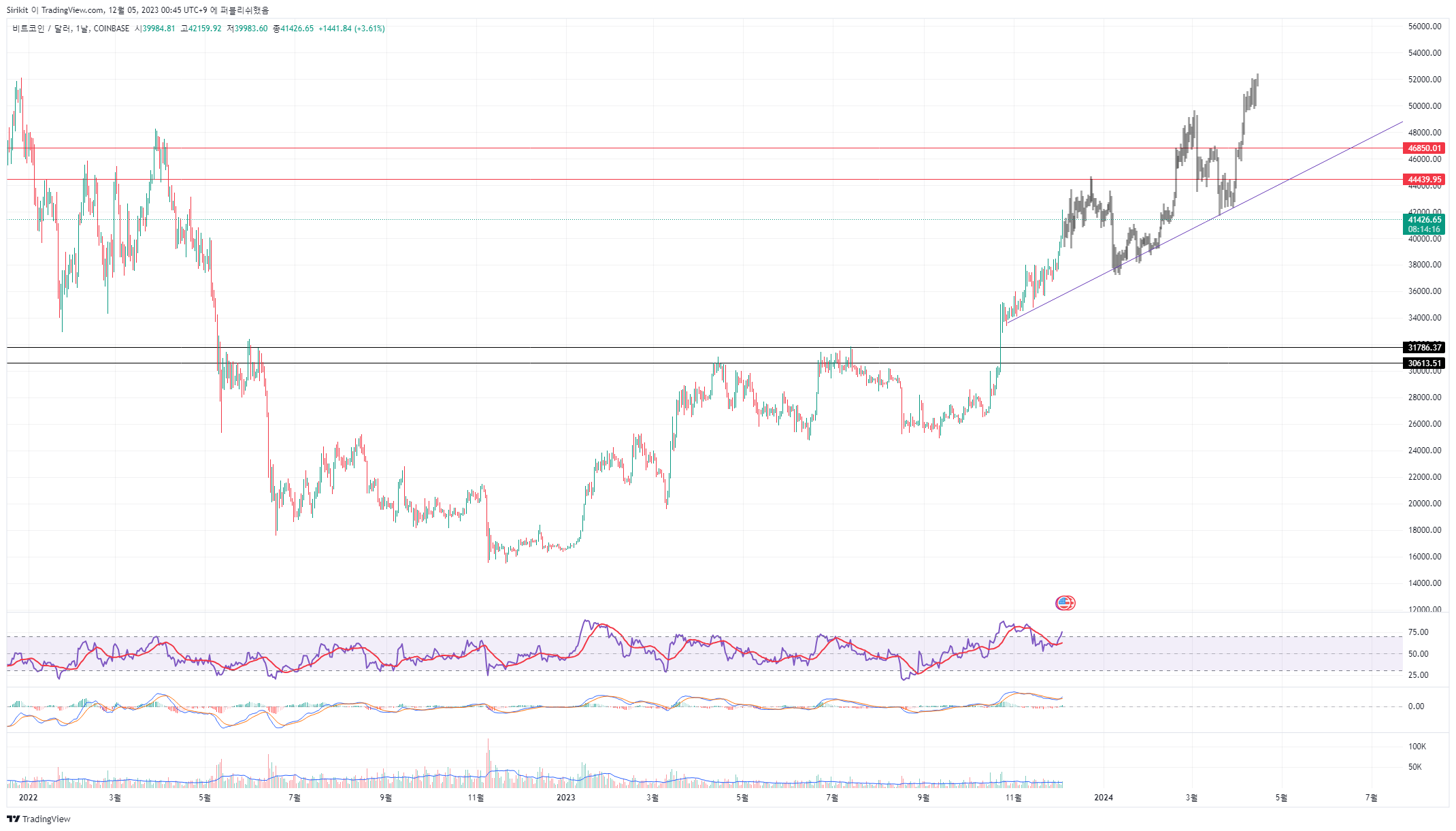Click the 0.00 label on MACD scale
The height and width of the screenshot is (831, 1456).
[1416, 706]
